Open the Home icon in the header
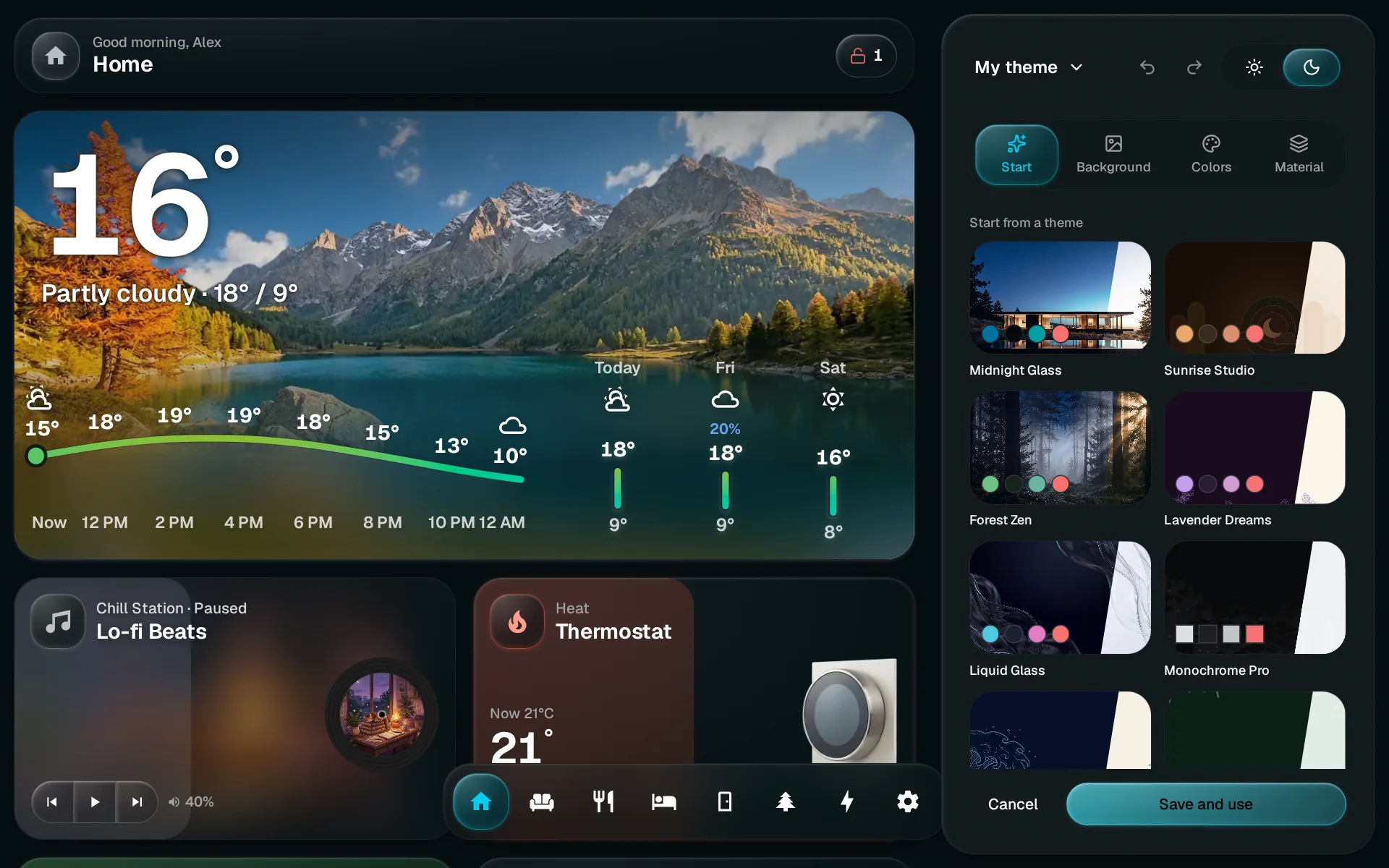 pyautogui.click(x=56, y=56)
